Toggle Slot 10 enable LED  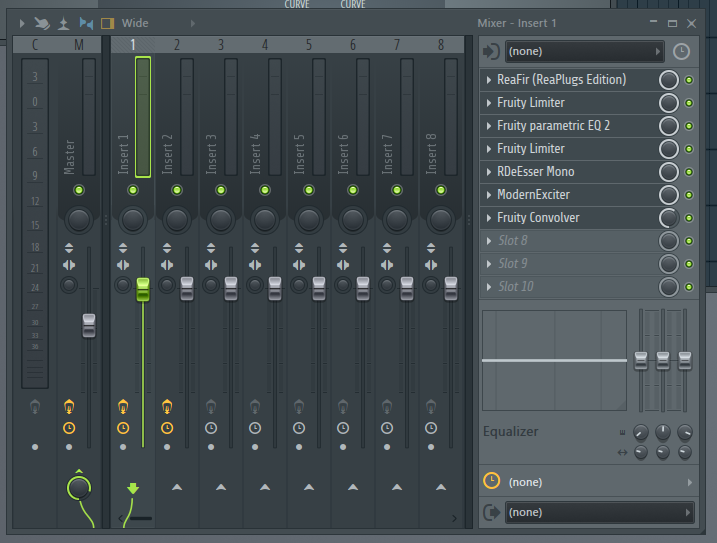pos(689,287)
